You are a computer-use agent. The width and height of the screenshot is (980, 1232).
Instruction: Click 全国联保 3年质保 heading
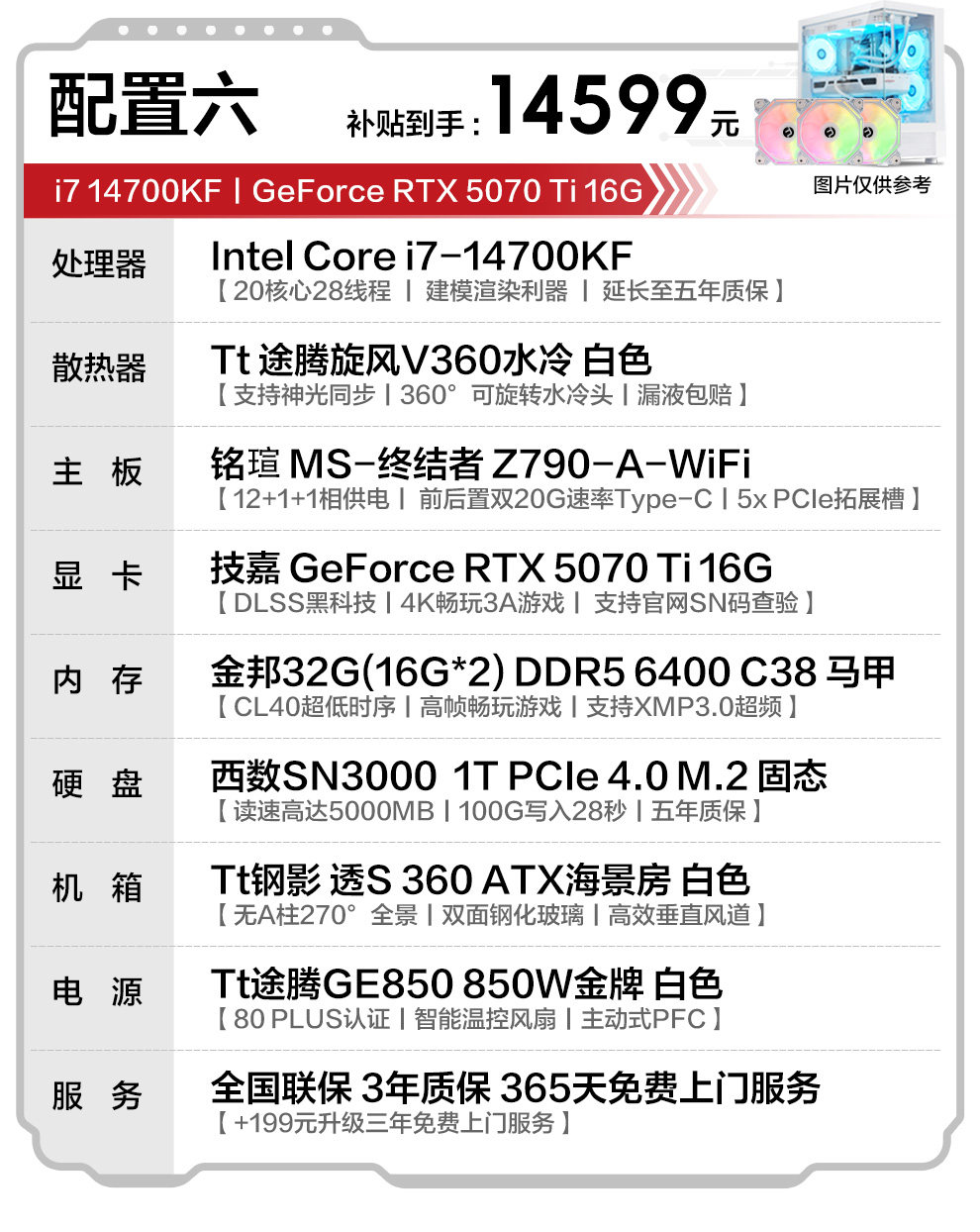516,1087
